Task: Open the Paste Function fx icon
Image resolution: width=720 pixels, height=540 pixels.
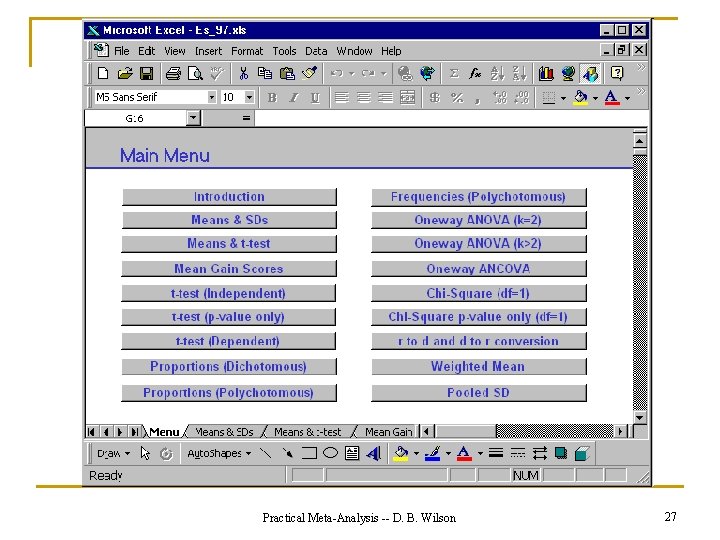Action: pyautogui.click(x=475, y=73)
